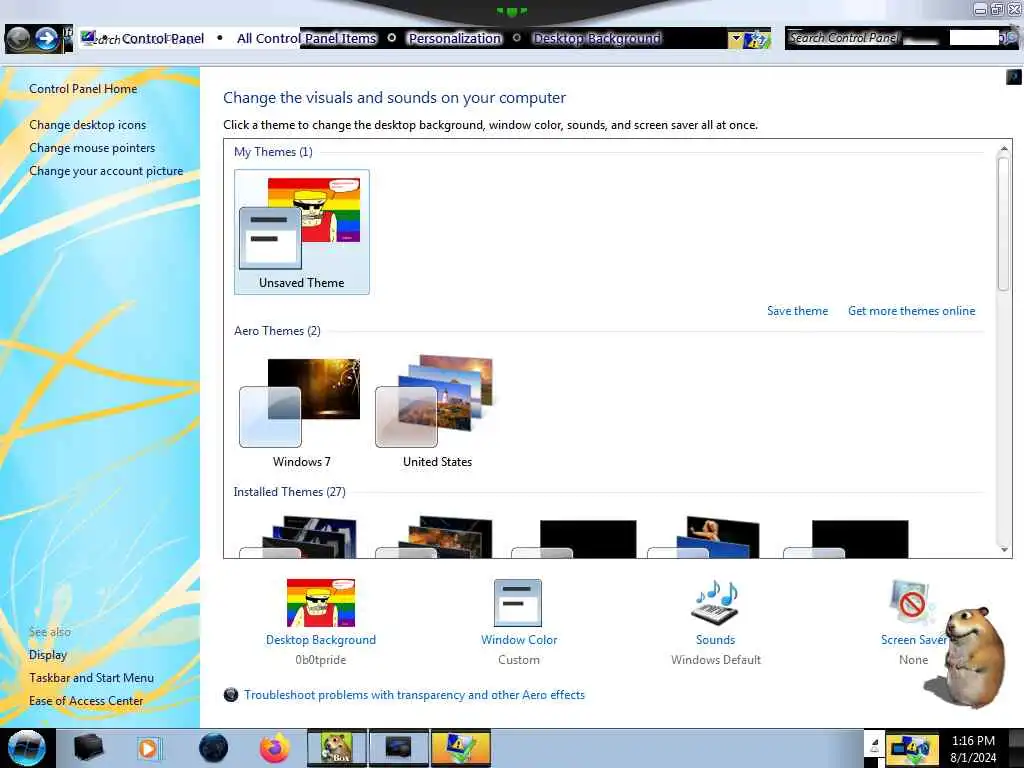Screen dimensions: 1024x768
Task: Open Change your account picture
Action: click(106, 170)
